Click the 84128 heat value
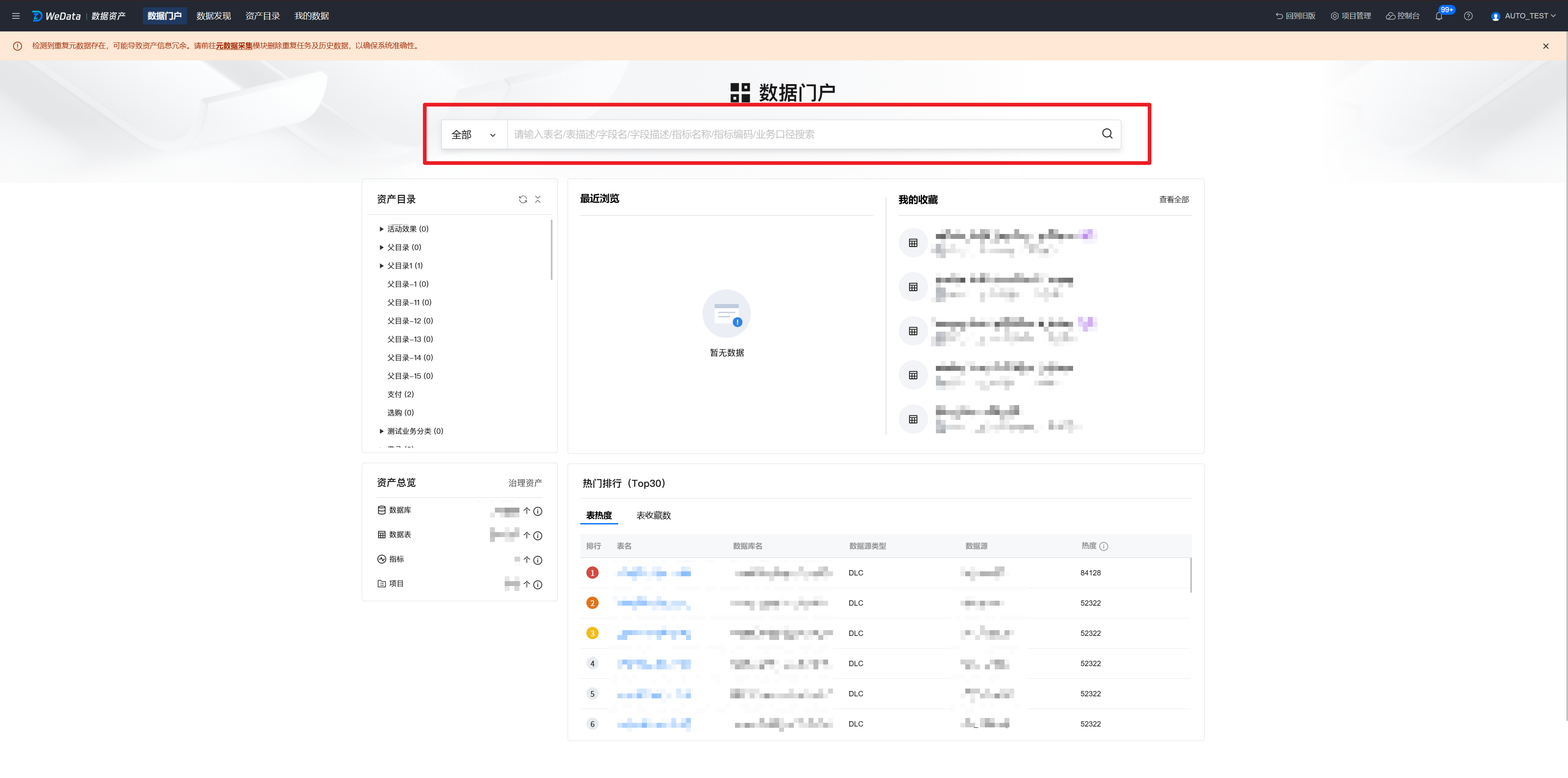The height and width of the screenshot is (778, 1568). pos(1090,573)
